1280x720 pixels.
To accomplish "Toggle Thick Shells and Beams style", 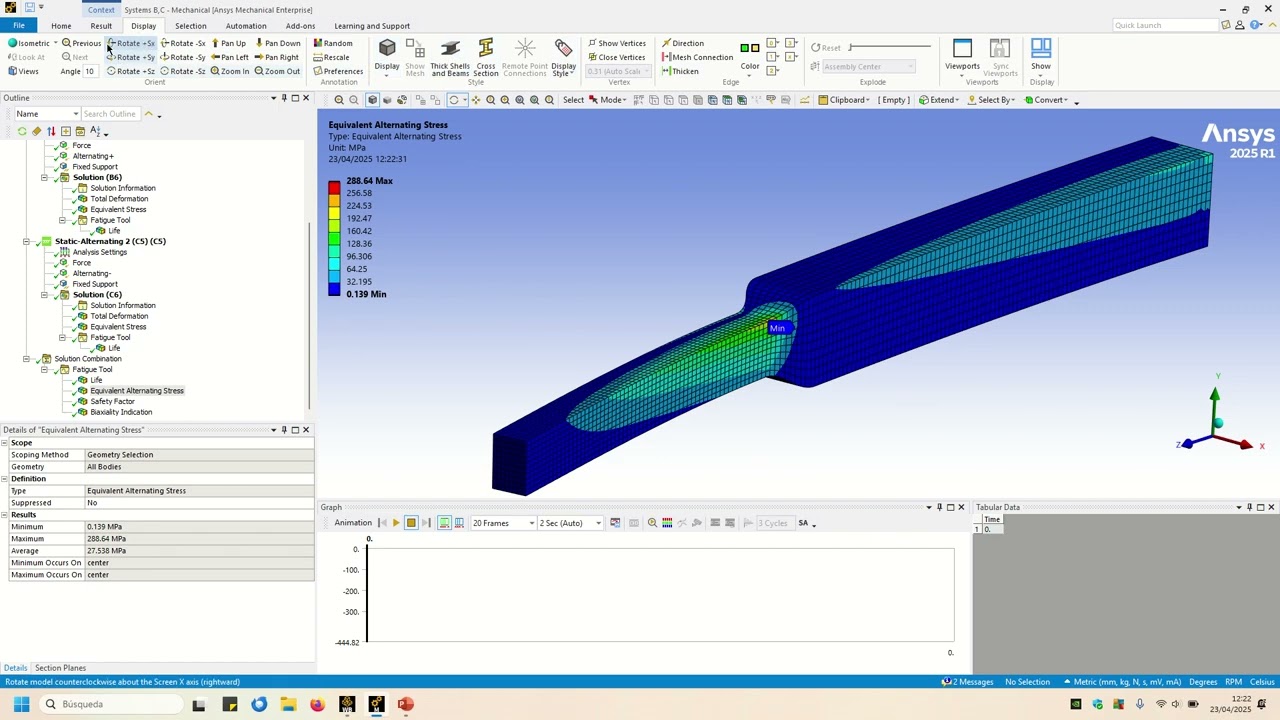I will (x=450, y=58).
